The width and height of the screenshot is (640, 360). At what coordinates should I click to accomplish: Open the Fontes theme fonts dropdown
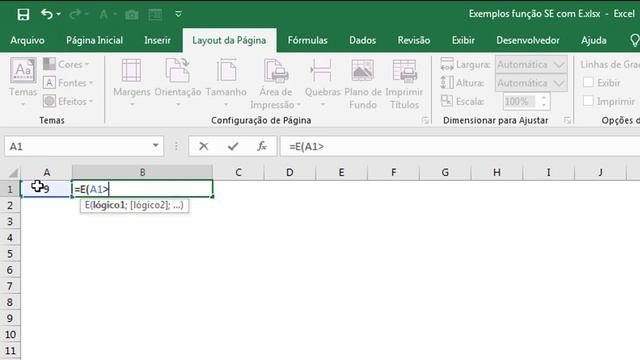68,83
